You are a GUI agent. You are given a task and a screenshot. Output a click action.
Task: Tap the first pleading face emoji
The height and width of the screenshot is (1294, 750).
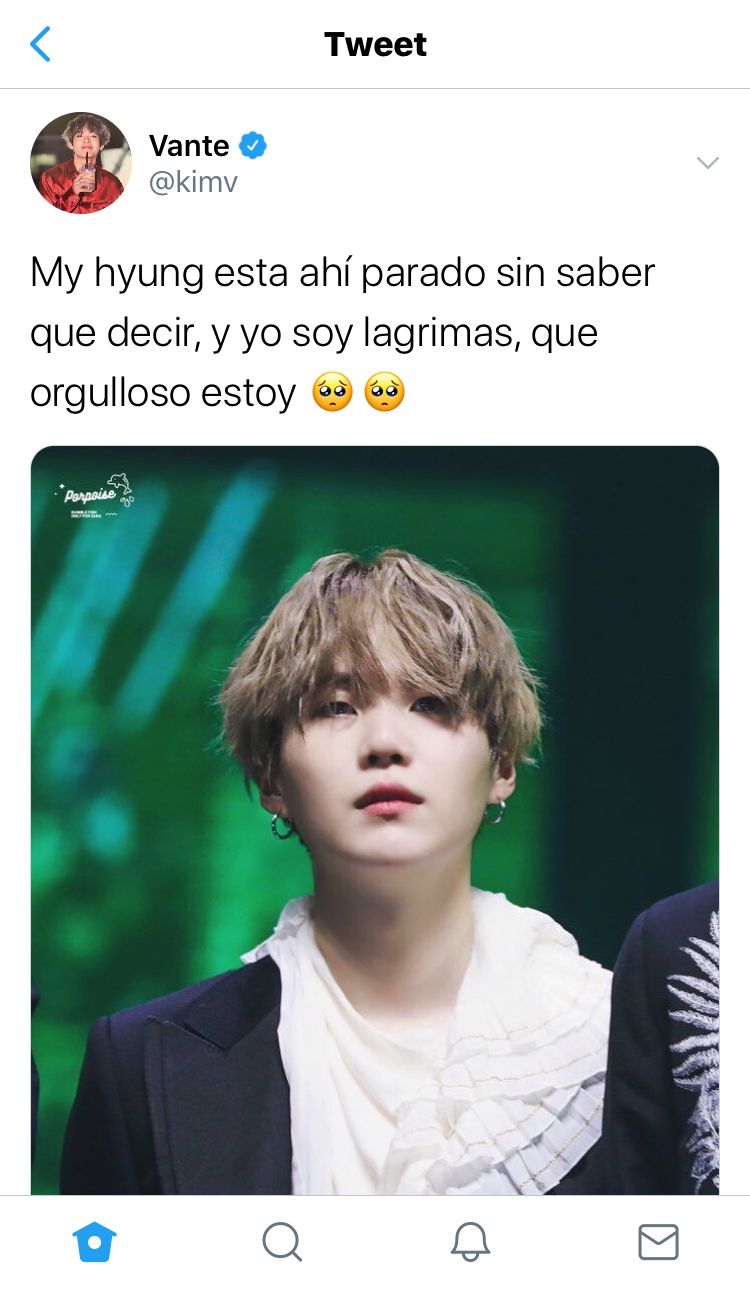point(332,392)
